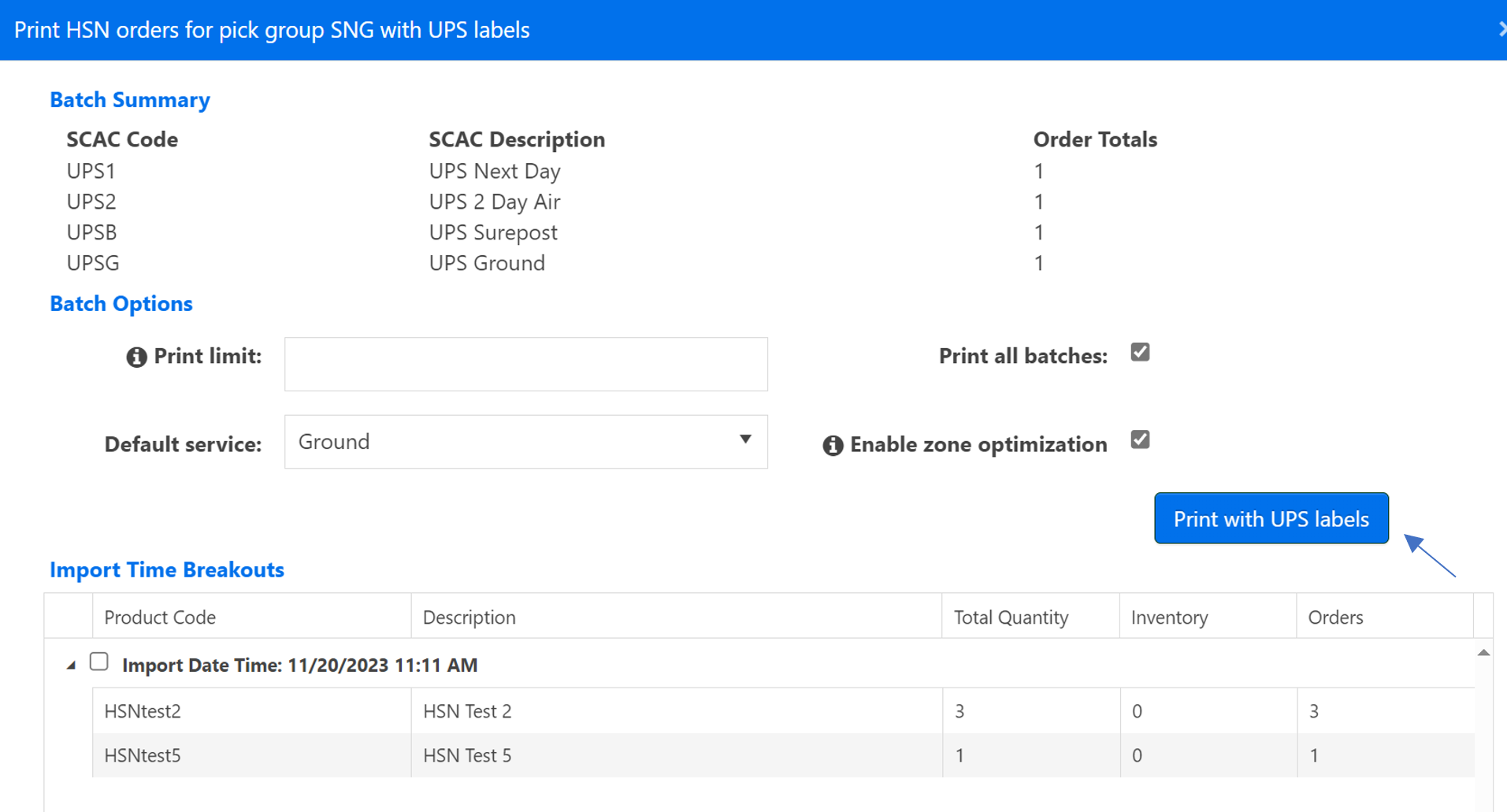This screenshot has height=812, width=1507.
Task: Open the Default service dropdown
Action: pos(525,442)
